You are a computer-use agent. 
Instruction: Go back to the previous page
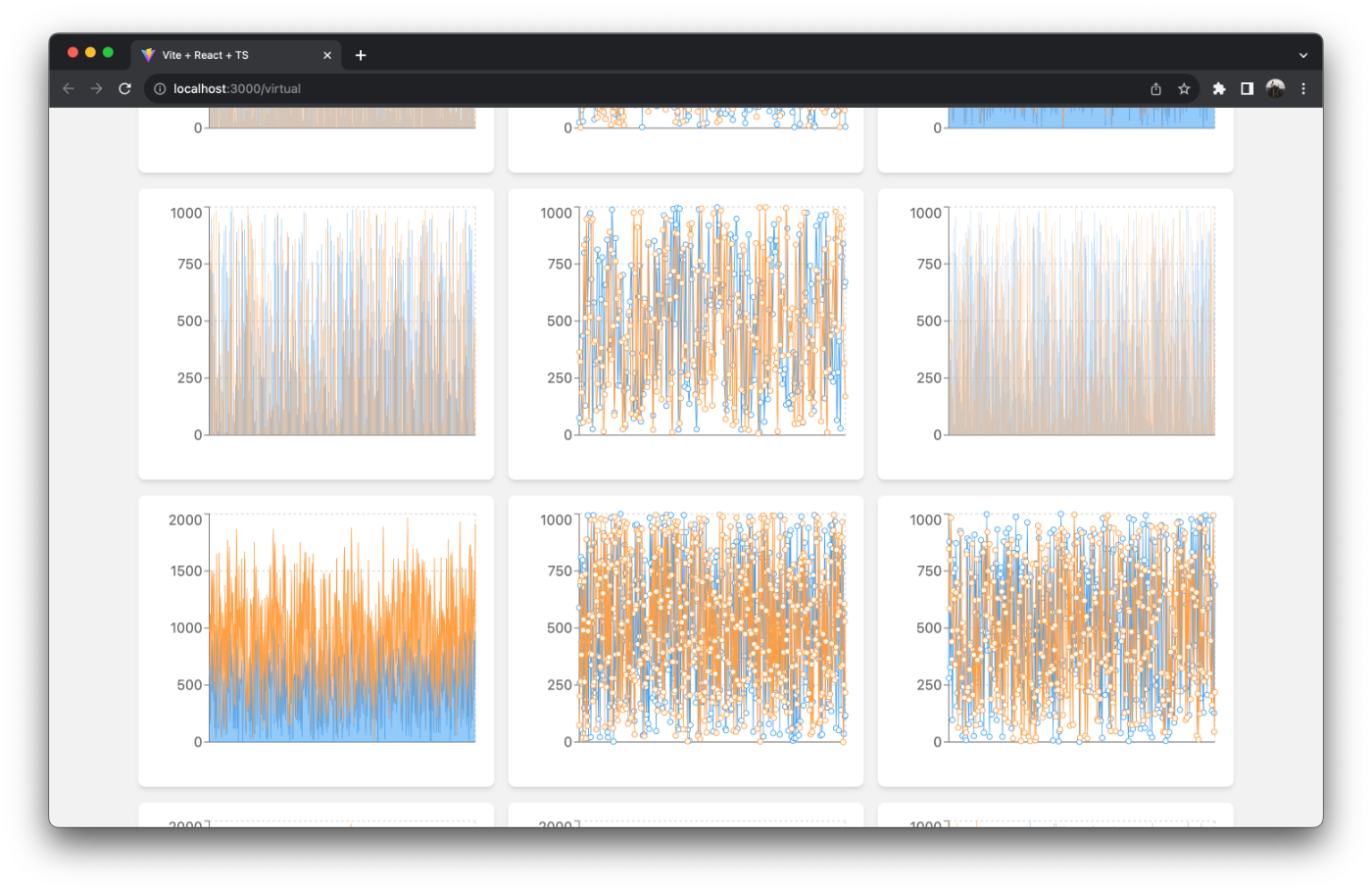click(x=69, y=88)
